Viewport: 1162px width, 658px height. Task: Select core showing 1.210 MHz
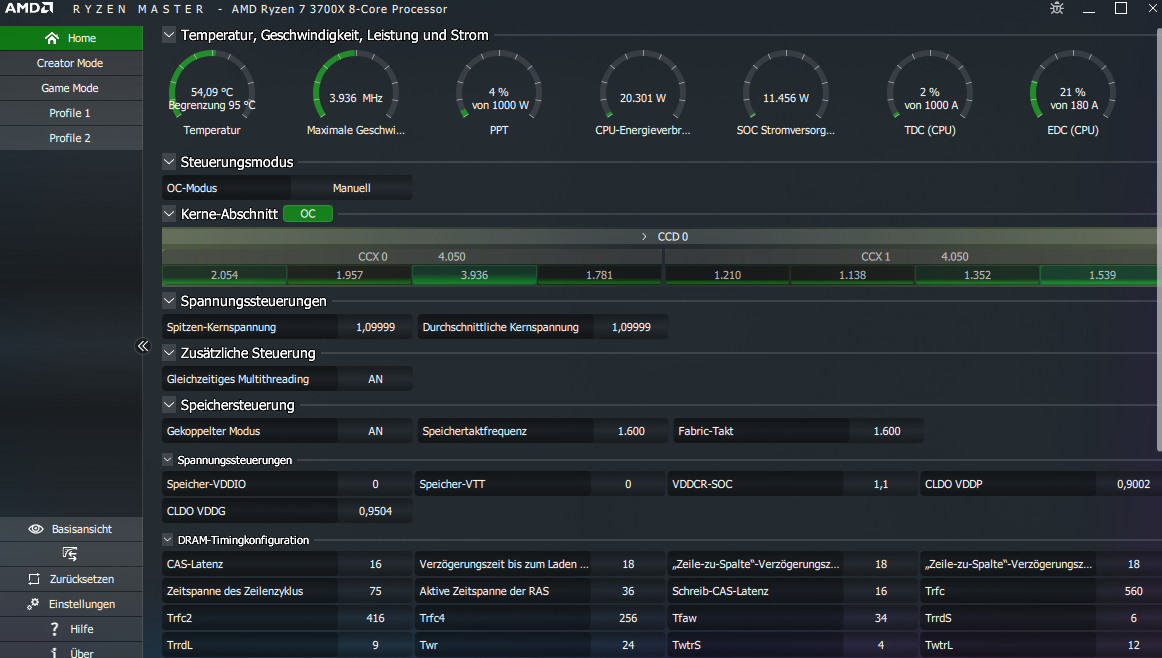[727, 275]
